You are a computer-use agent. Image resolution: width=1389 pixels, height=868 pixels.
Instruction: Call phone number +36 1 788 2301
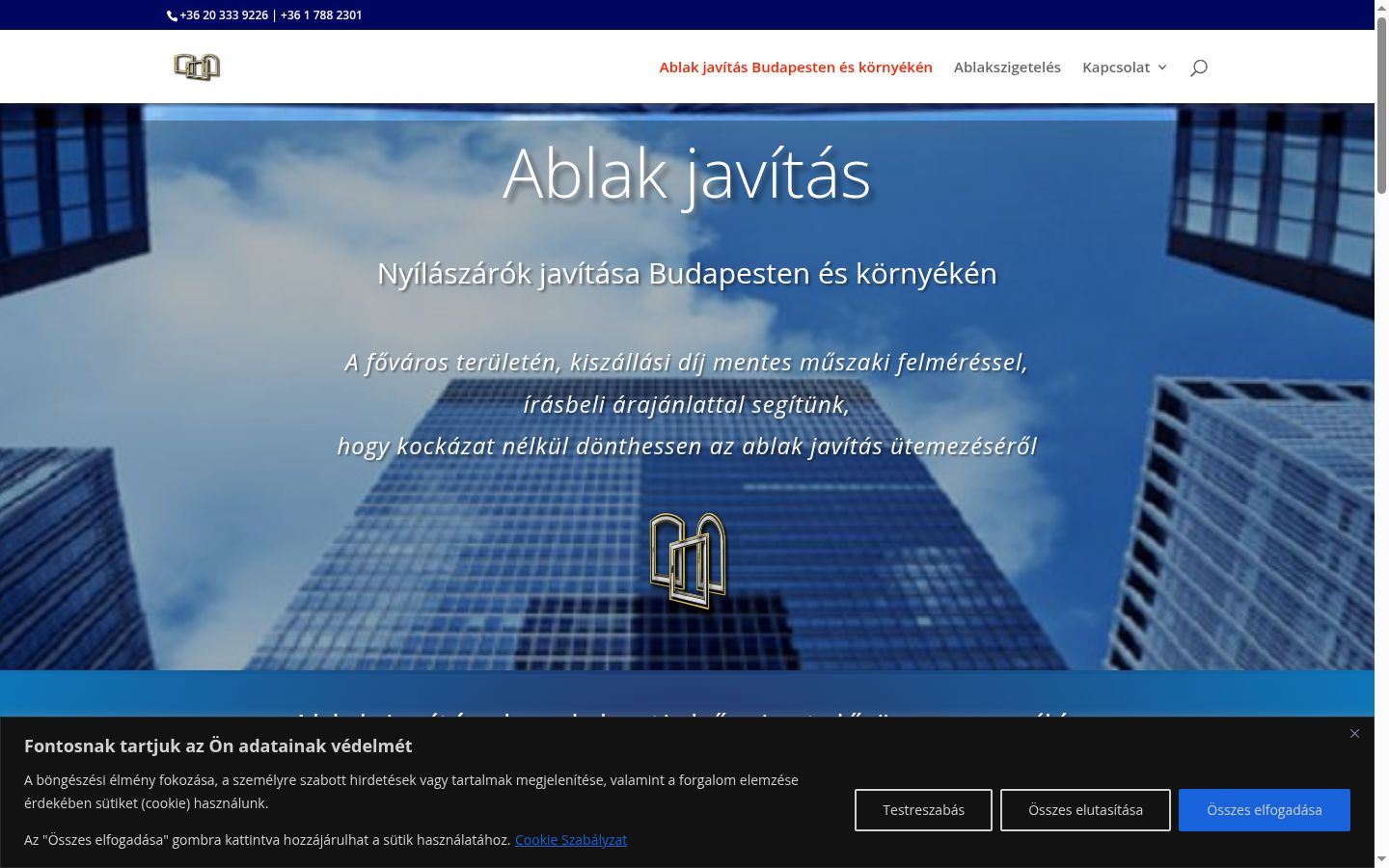(321, 15)
